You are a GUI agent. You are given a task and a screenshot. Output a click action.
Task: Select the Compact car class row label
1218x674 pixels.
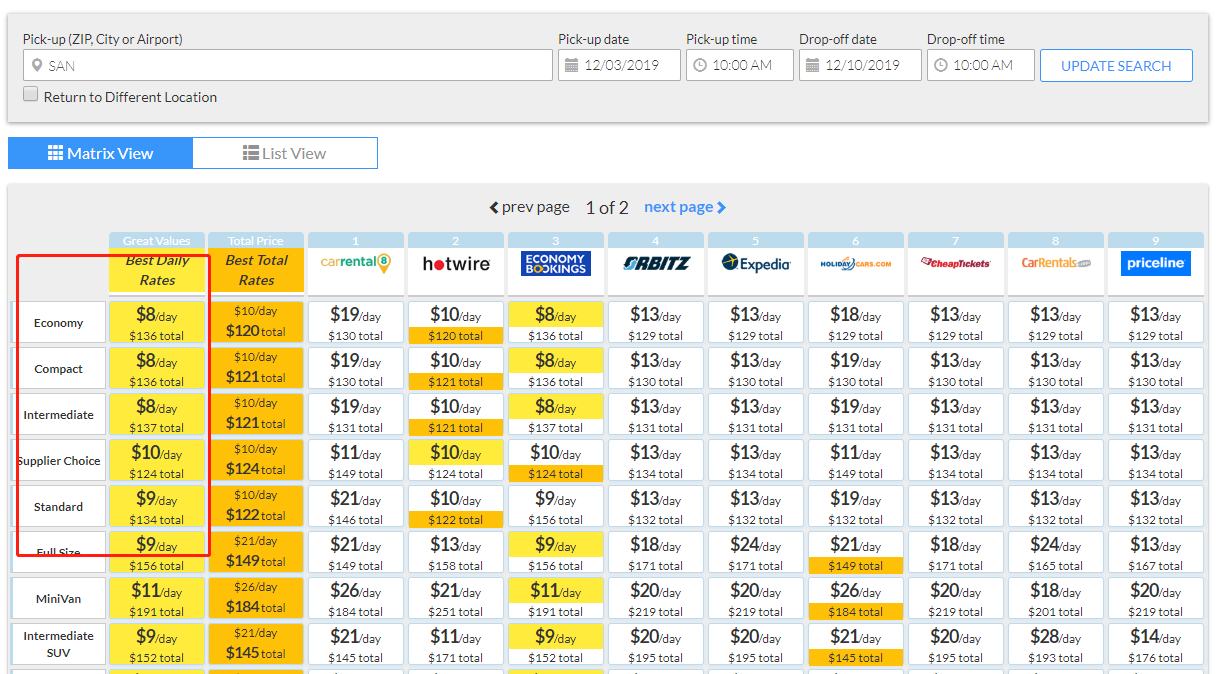click(x=58, y=369)
